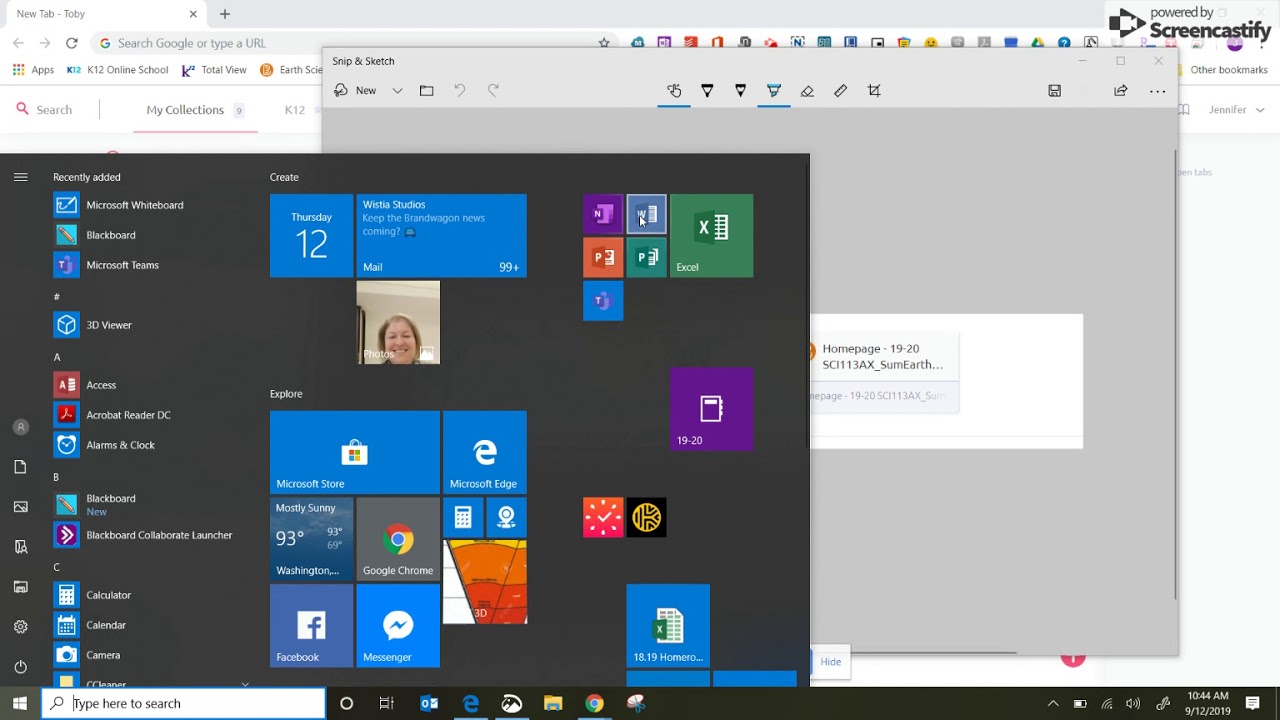Viewport: 1280px width, 720px height.
Task: Expand the Start menu hamburger
Action: 20,177
